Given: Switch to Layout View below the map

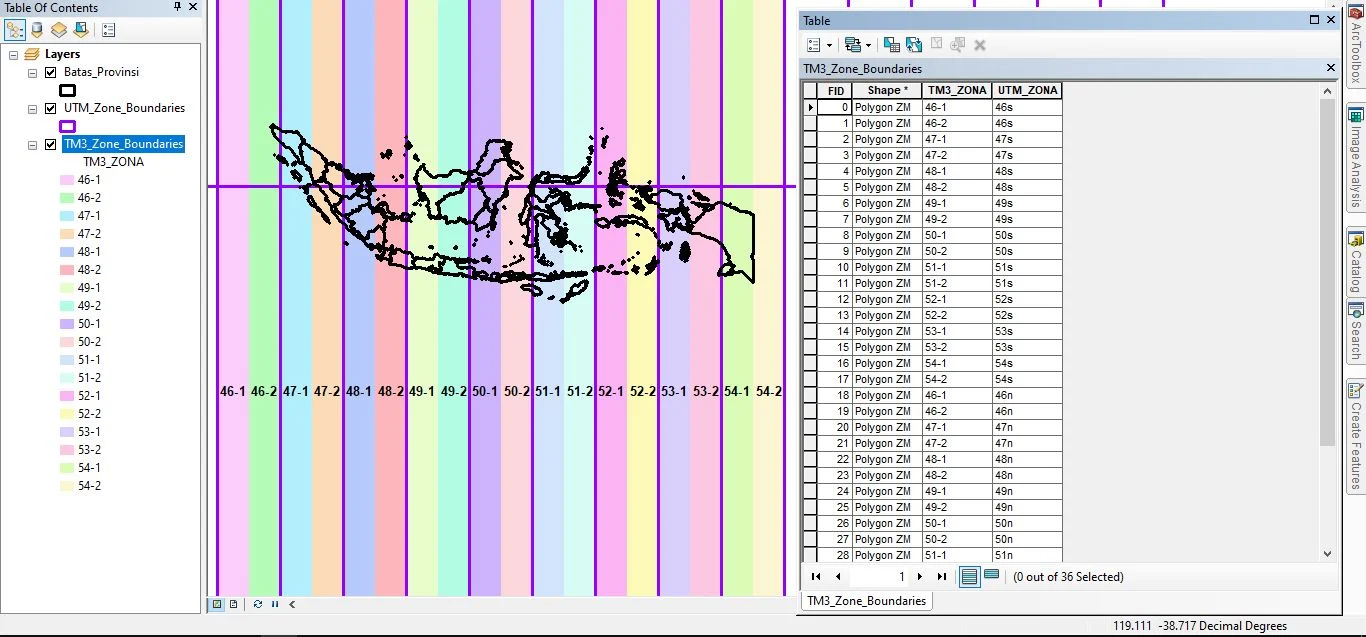Looking at the screenshot, I should 232,603.
